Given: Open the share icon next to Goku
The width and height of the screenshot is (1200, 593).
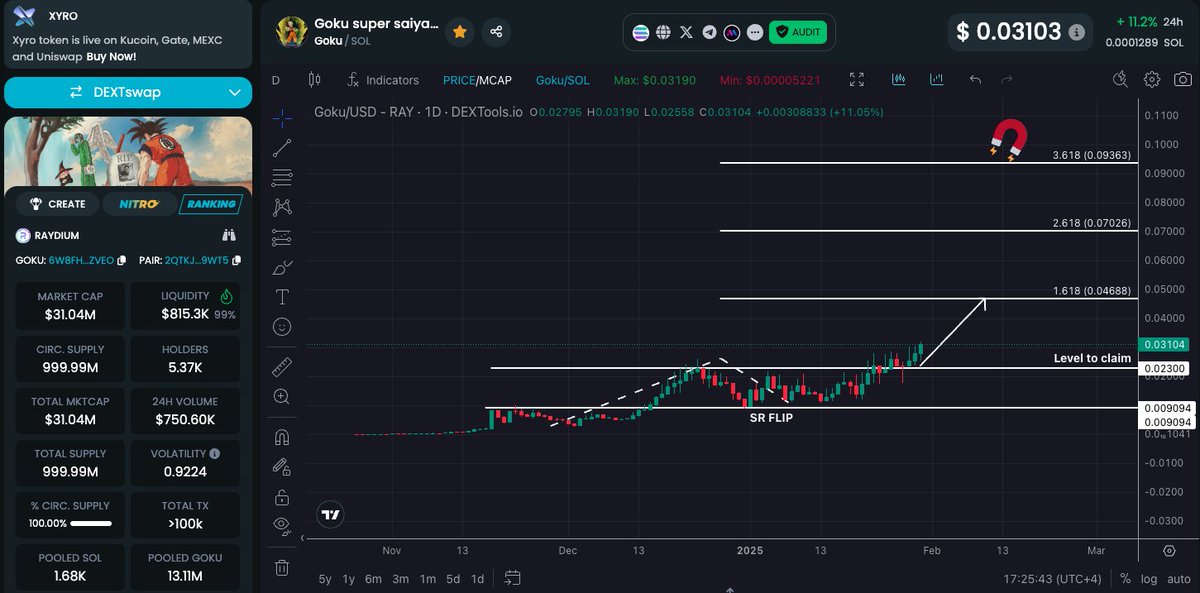Looking at the screenshot, I should pos(497,32).
